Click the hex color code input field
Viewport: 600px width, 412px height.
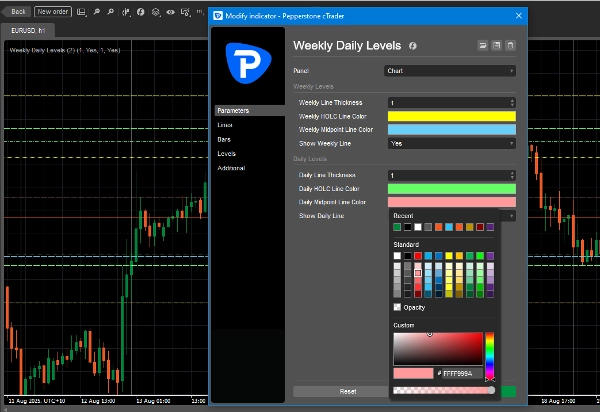(460, 373)
